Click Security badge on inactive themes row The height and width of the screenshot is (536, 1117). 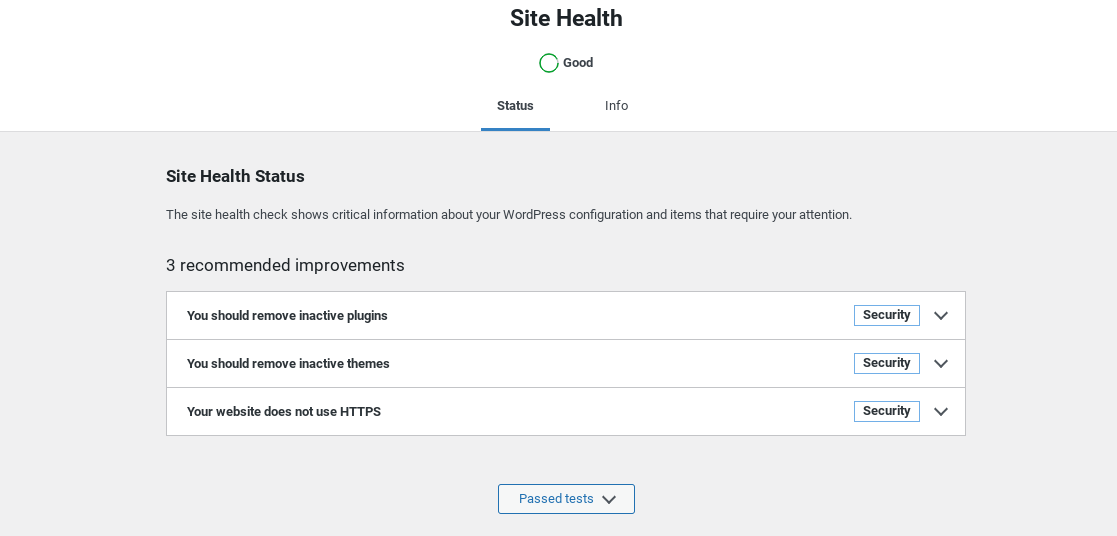coord(886,363)
